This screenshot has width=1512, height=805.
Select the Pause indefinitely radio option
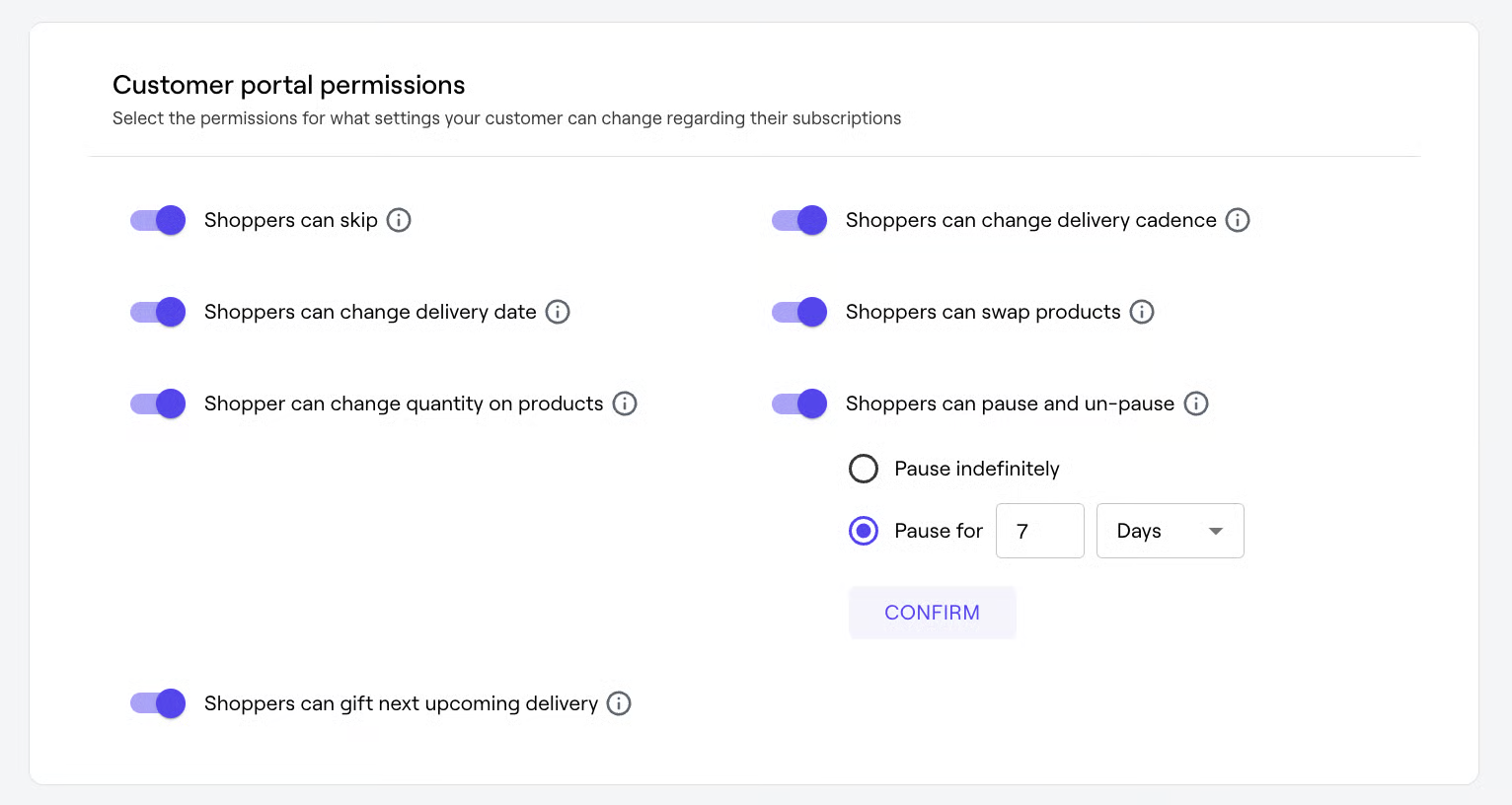click(x=864, y=469)
